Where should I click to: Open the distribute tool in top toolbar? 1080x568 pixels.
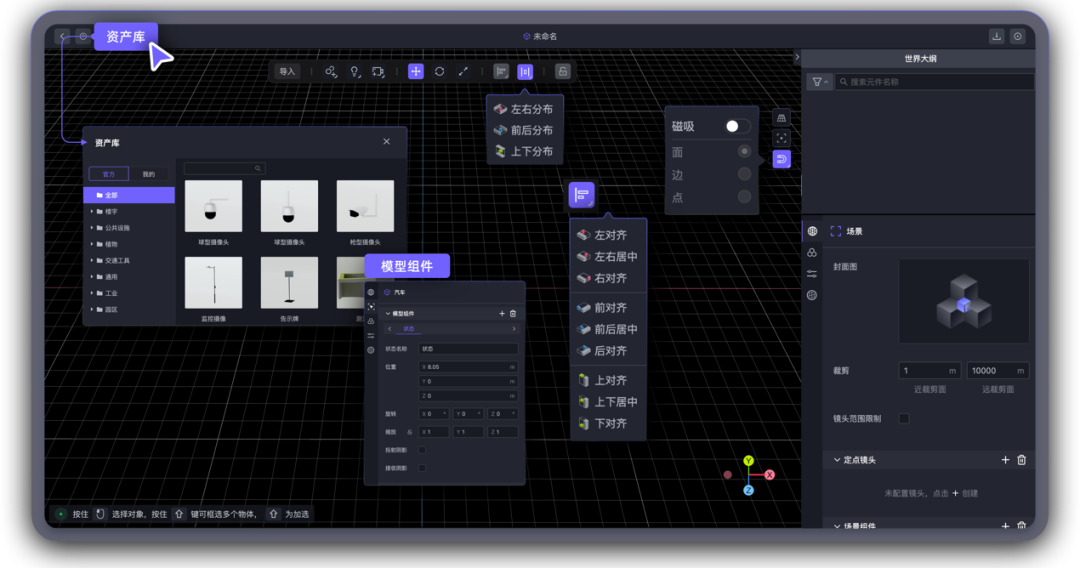coord(525,72)
